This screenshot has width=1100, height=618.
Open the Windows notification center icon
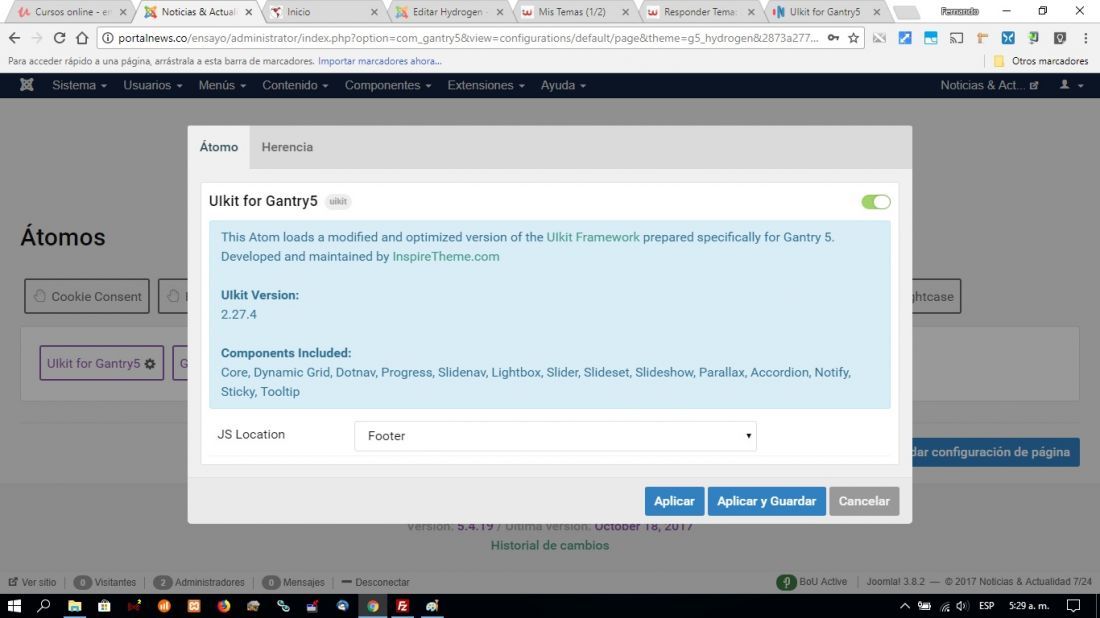1073,605
